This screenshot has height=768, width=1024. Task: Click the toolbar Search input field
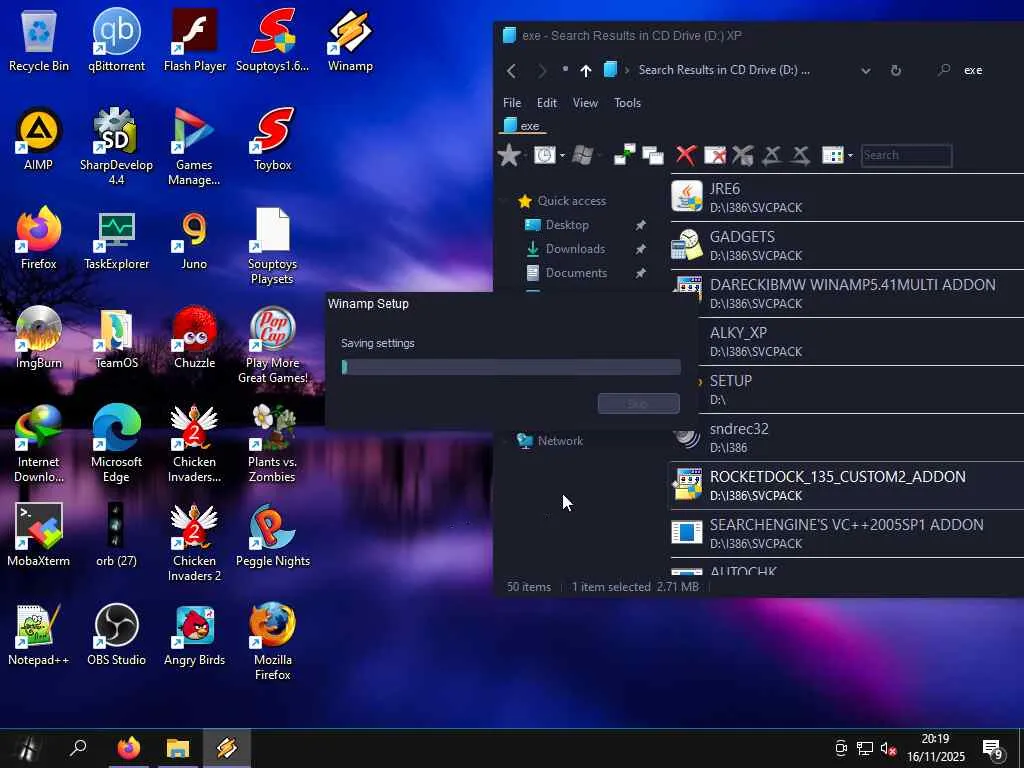(x=906, y=155)
